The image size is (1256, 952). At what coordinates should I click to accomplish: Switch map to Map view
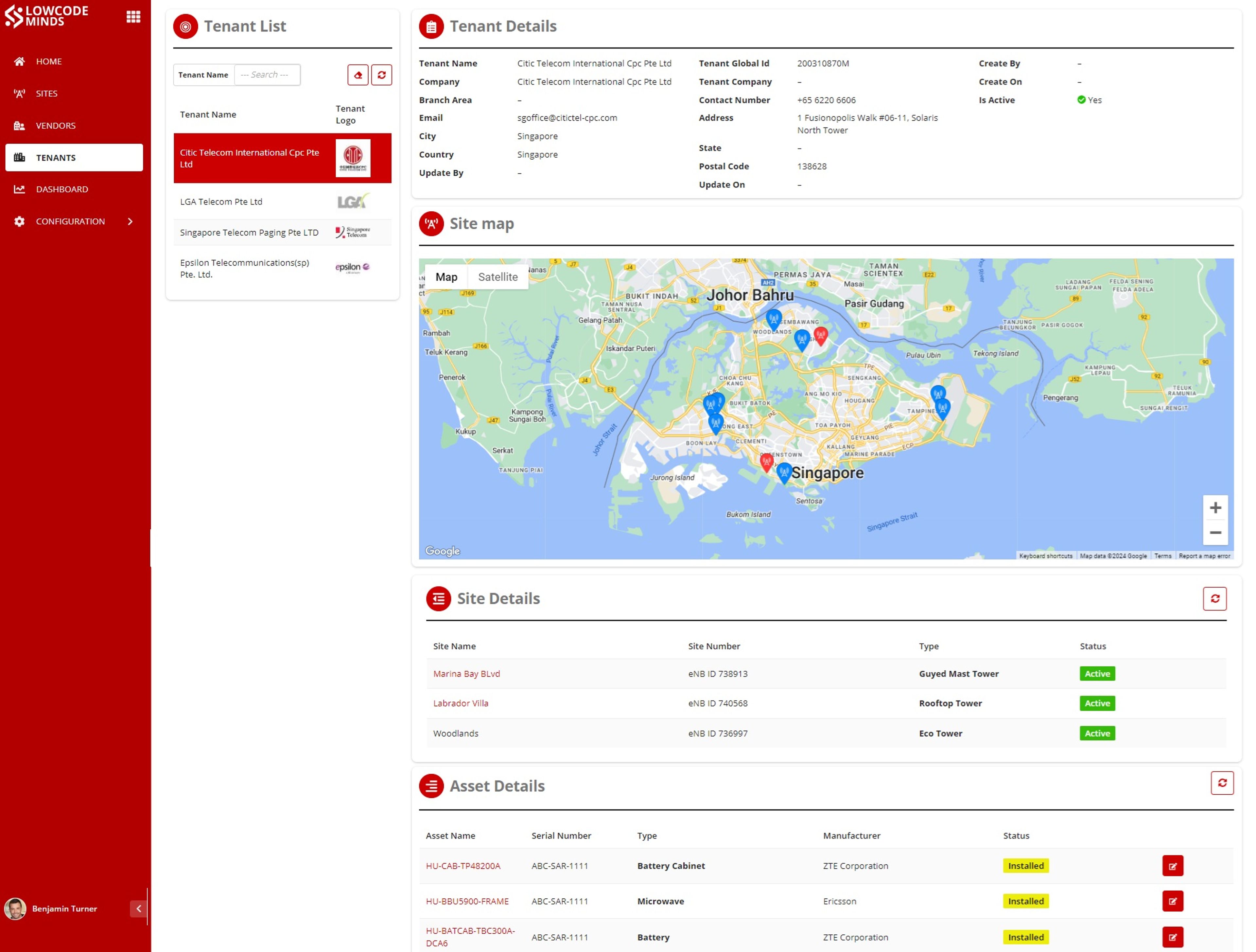click(x=446, y=277)
